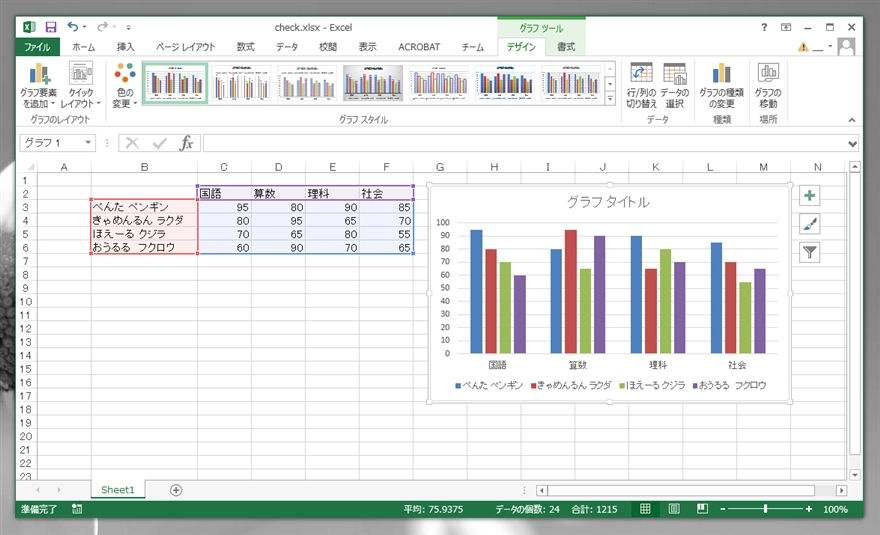Select header cell 国語
880x535 pixels.
(224, 193)
